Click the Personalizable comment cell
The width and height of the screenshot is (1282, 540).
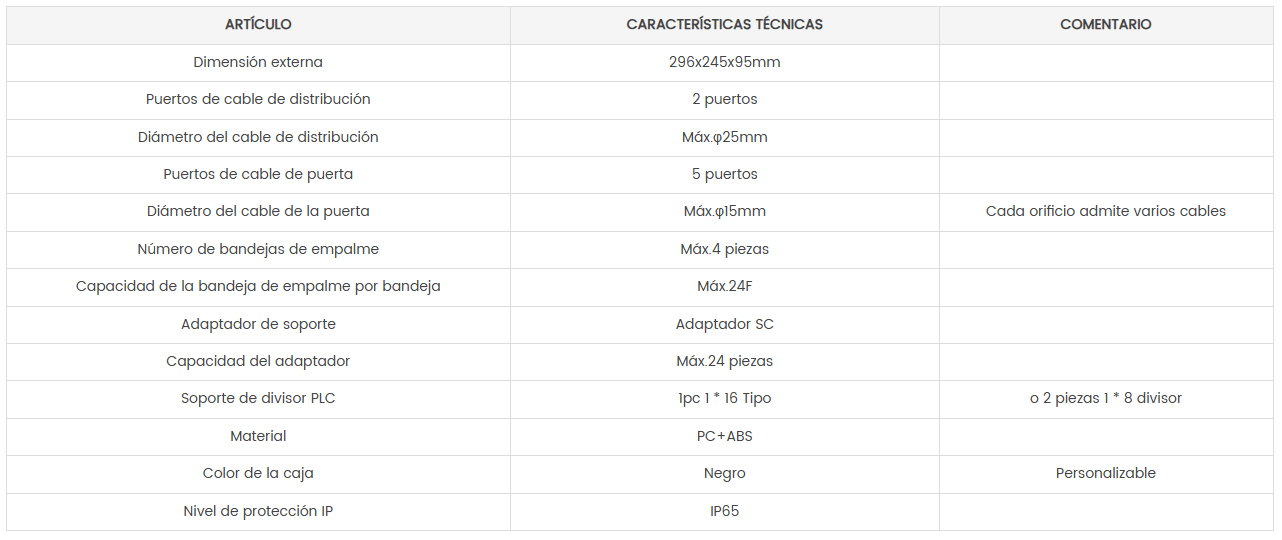(x=1106, y=473)
